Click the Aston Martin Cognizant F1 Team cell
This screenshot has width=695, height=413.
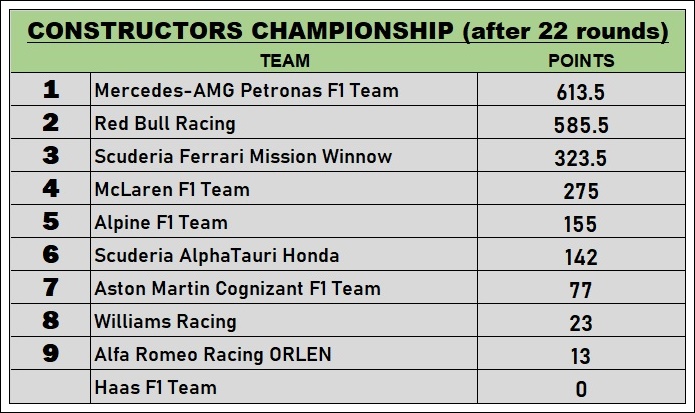pos(237,289)
